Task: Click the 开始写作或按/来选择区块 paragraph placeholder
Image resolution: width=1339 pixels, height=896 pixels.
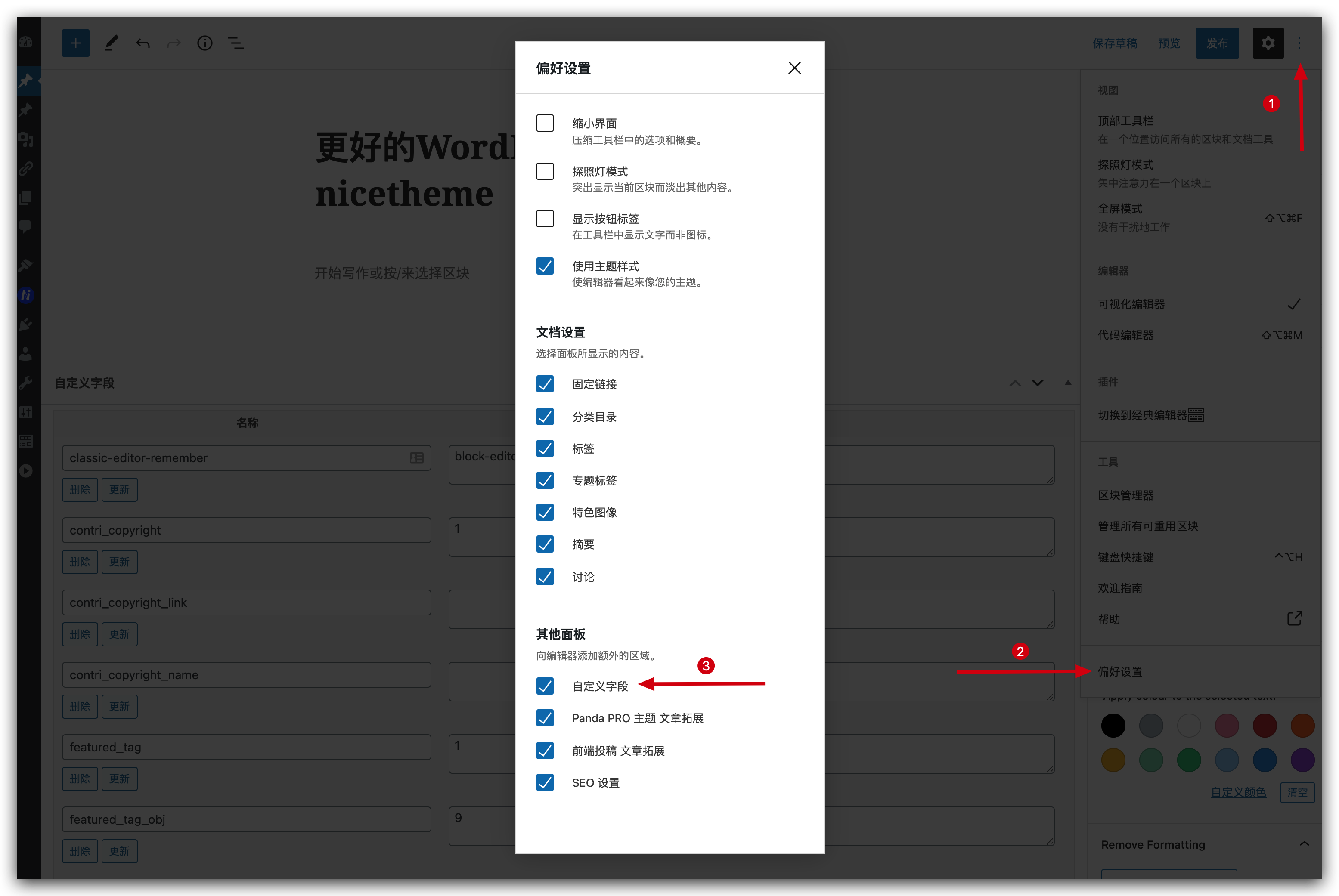Action: pos(392,273)
